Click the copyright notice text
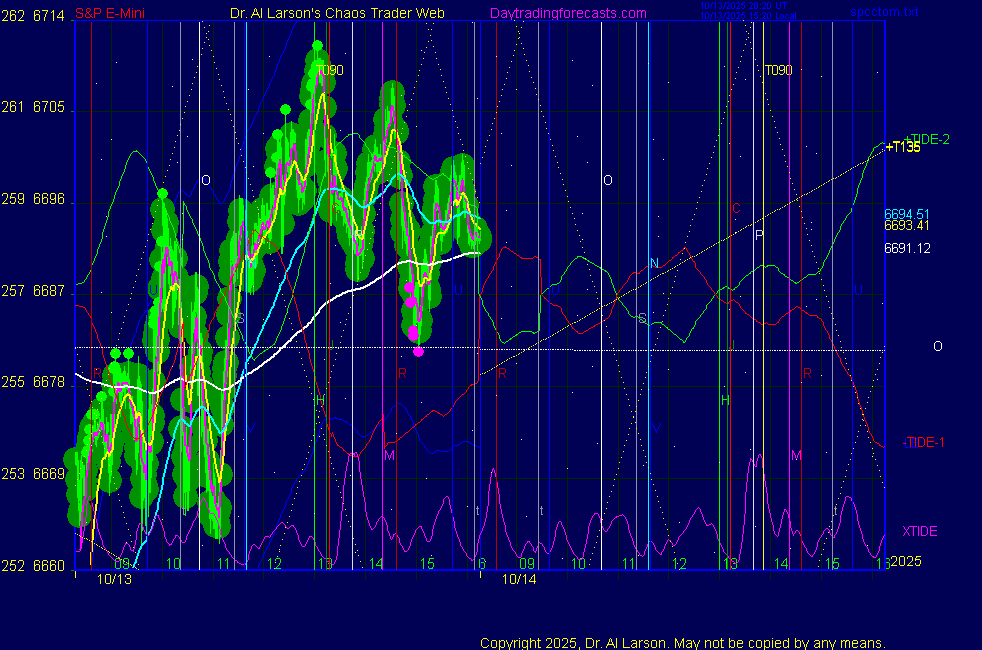The image size is (982, 650). [x=683, y=643]
